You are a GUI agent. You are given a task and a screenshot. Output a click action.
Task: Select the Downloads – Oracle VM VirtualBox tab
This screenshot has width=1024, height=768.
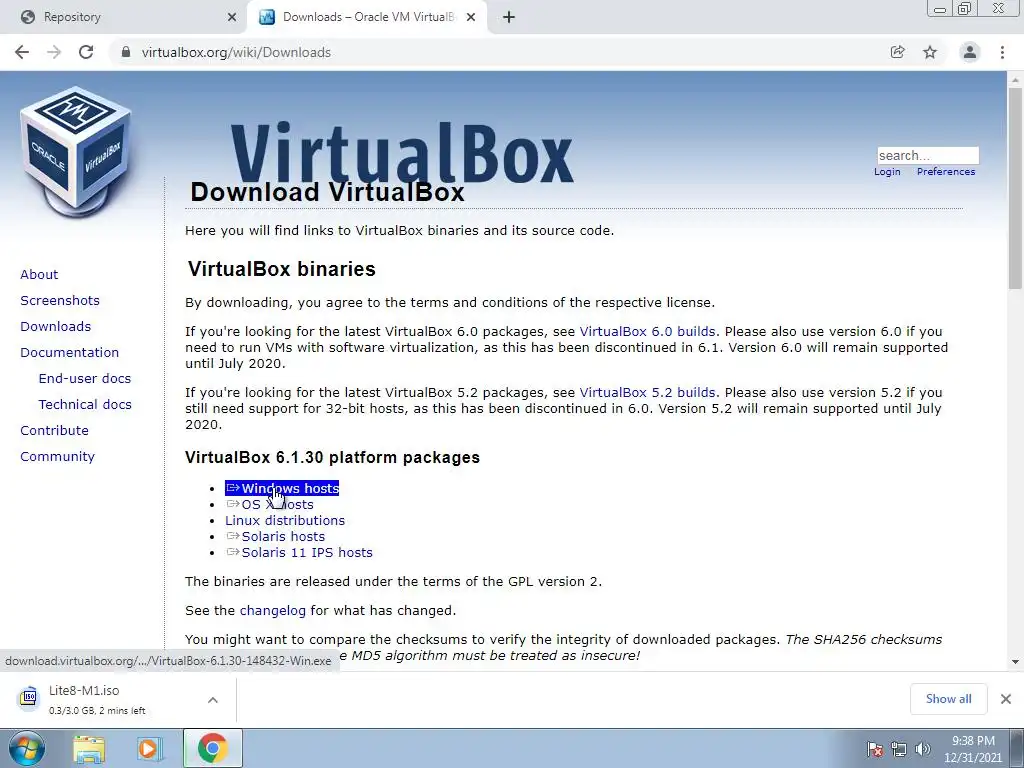[x=367, y=18]
